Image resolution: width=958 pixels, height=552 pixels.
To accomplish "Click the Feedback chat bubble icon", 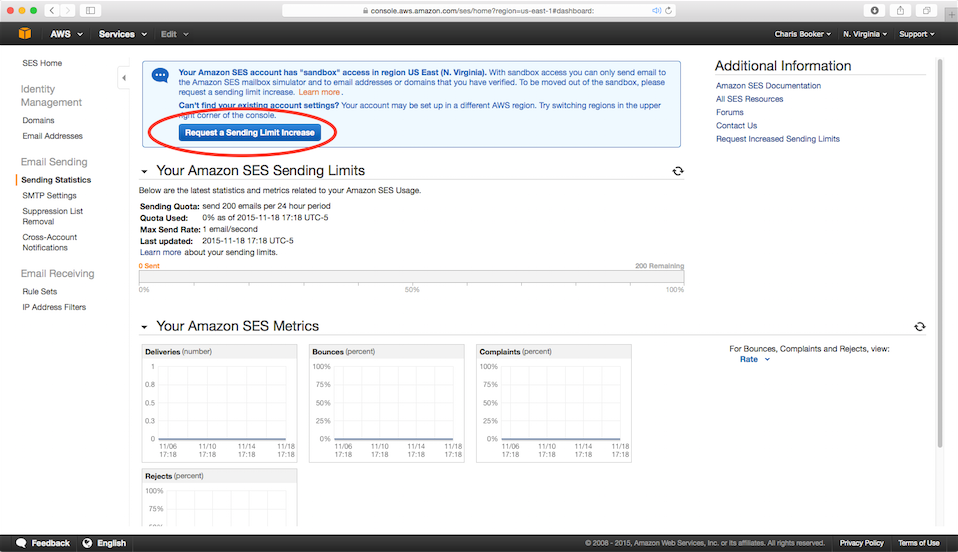I will click(x=21, y=543).
